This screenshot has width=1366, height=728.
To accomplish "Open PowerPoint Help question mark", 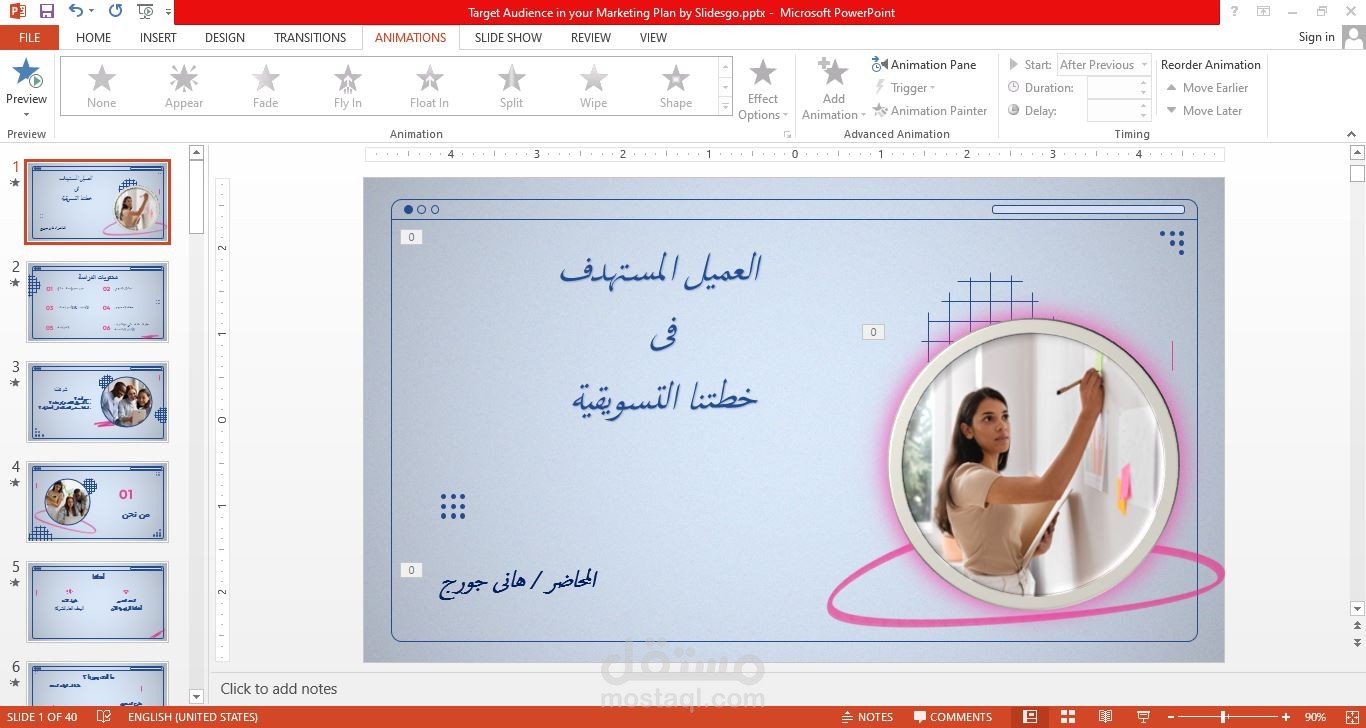I will click(x=1235, y=12).
